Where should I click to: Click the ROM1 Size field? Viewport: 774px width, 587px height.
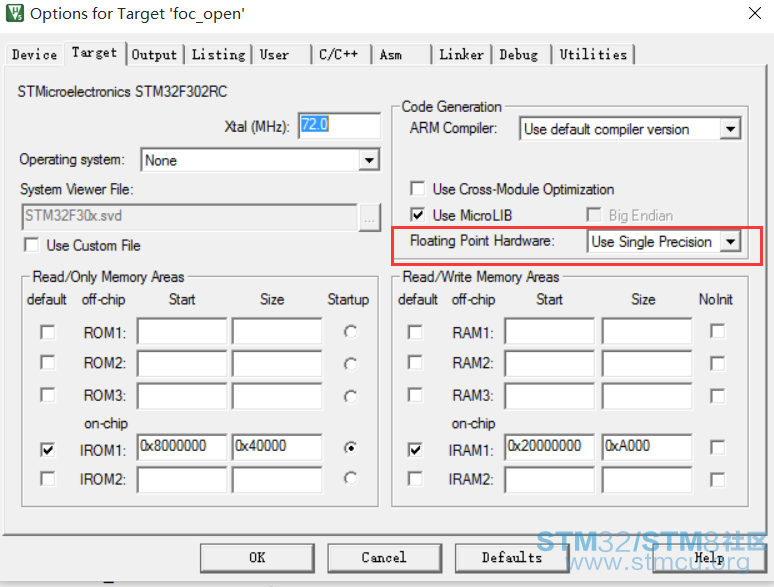pyautogui.click(x=277, y=331)
